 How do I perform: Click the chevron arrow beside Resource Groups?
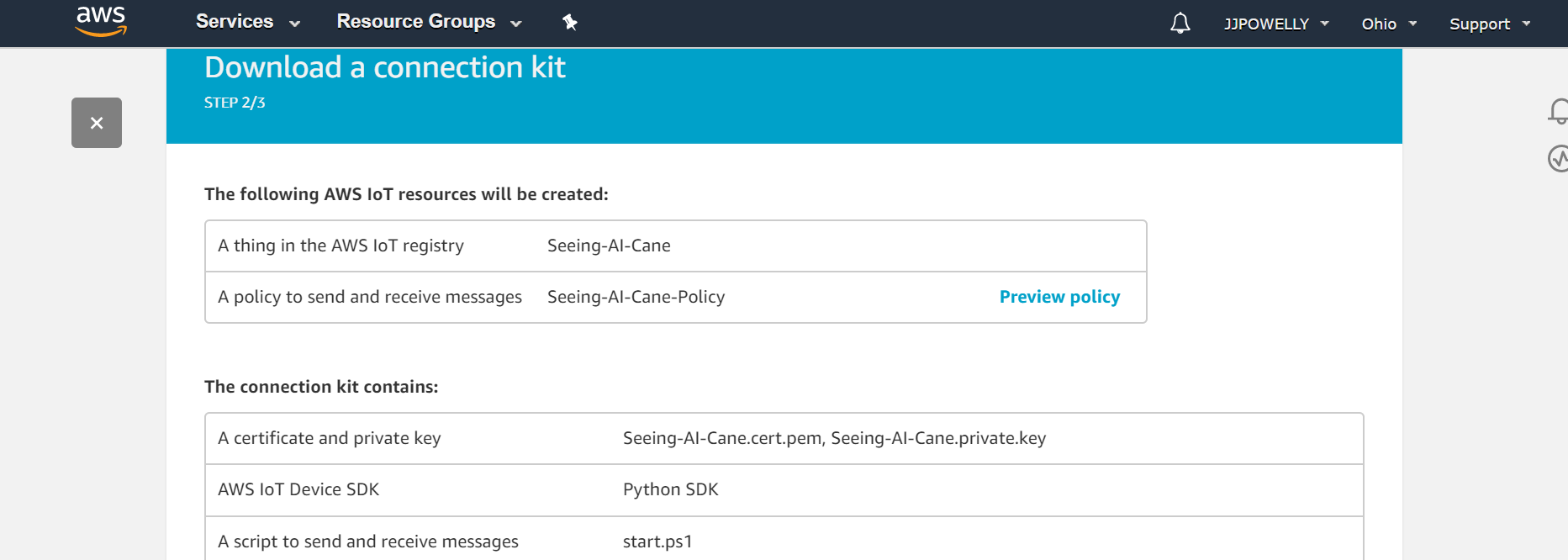point(516,24)
